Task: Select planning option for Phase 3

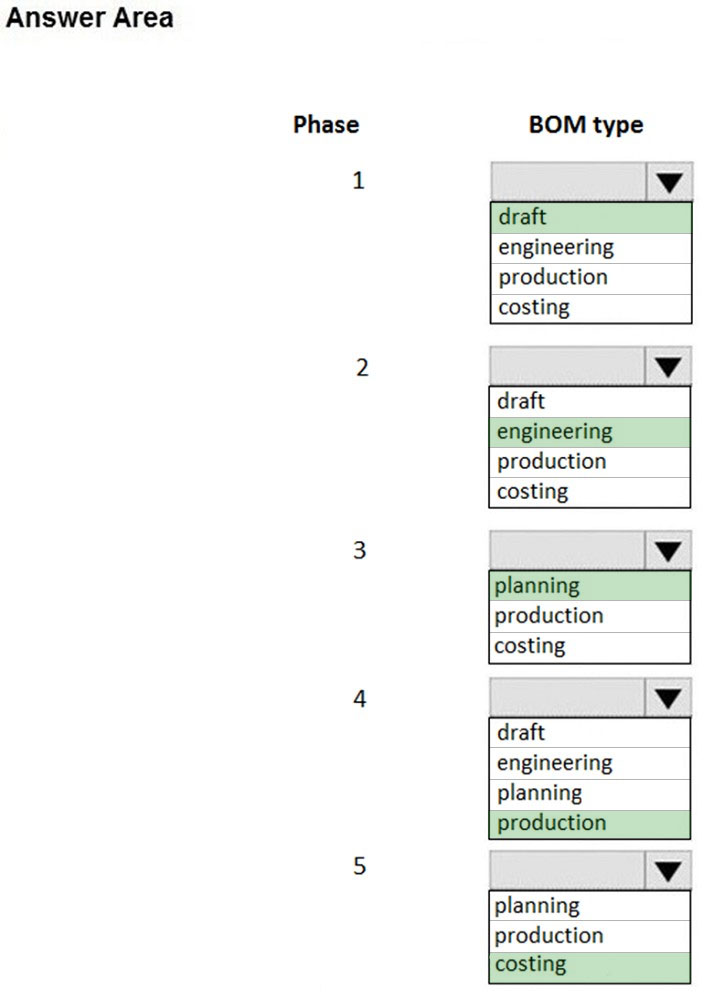Action: [x=589, y=586]
